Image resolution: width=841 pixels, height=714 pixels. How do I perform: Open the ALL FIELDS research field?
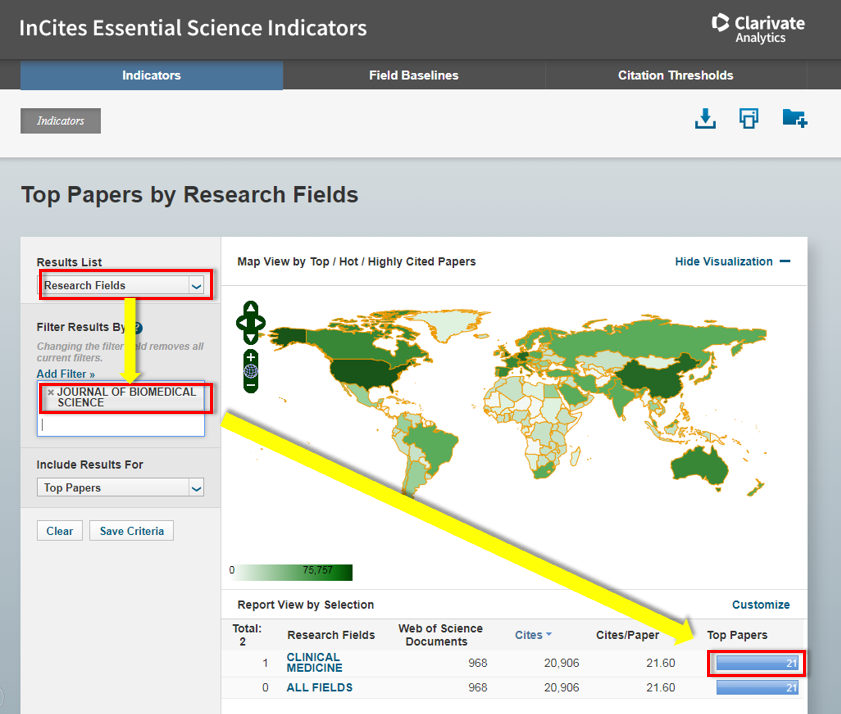point(320,687)
